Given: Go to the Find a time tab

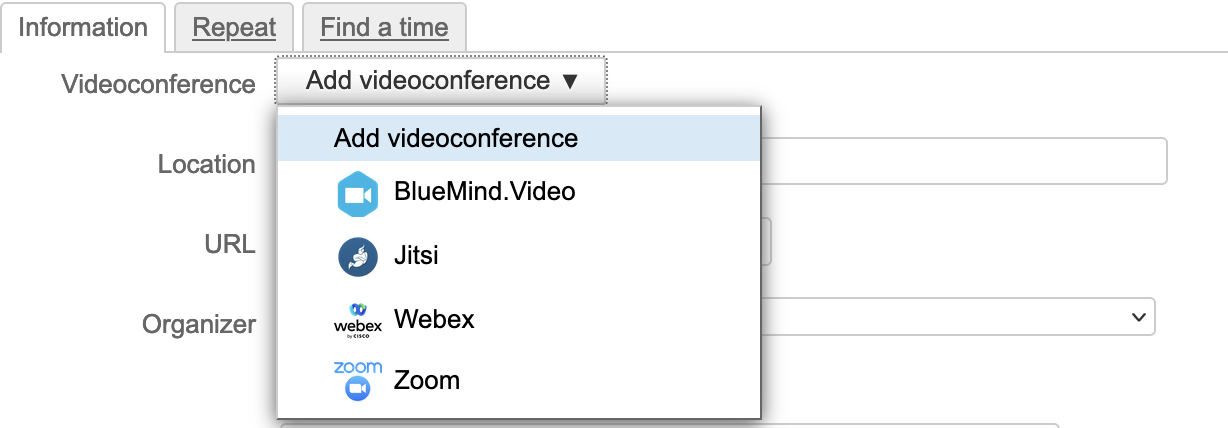Looking at the screenshot, I should tap(384, 27).
